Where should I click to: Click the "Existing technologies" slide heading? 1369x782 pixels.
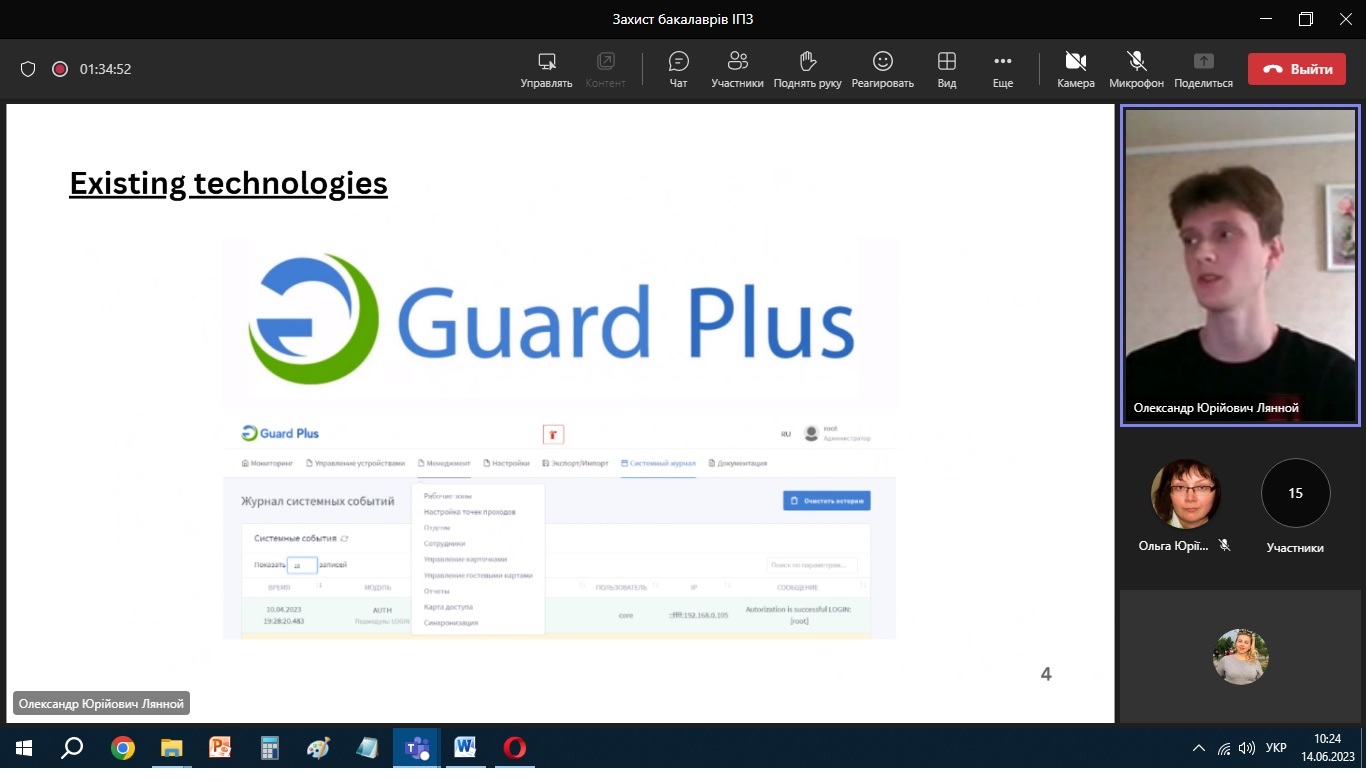(228, 183)
